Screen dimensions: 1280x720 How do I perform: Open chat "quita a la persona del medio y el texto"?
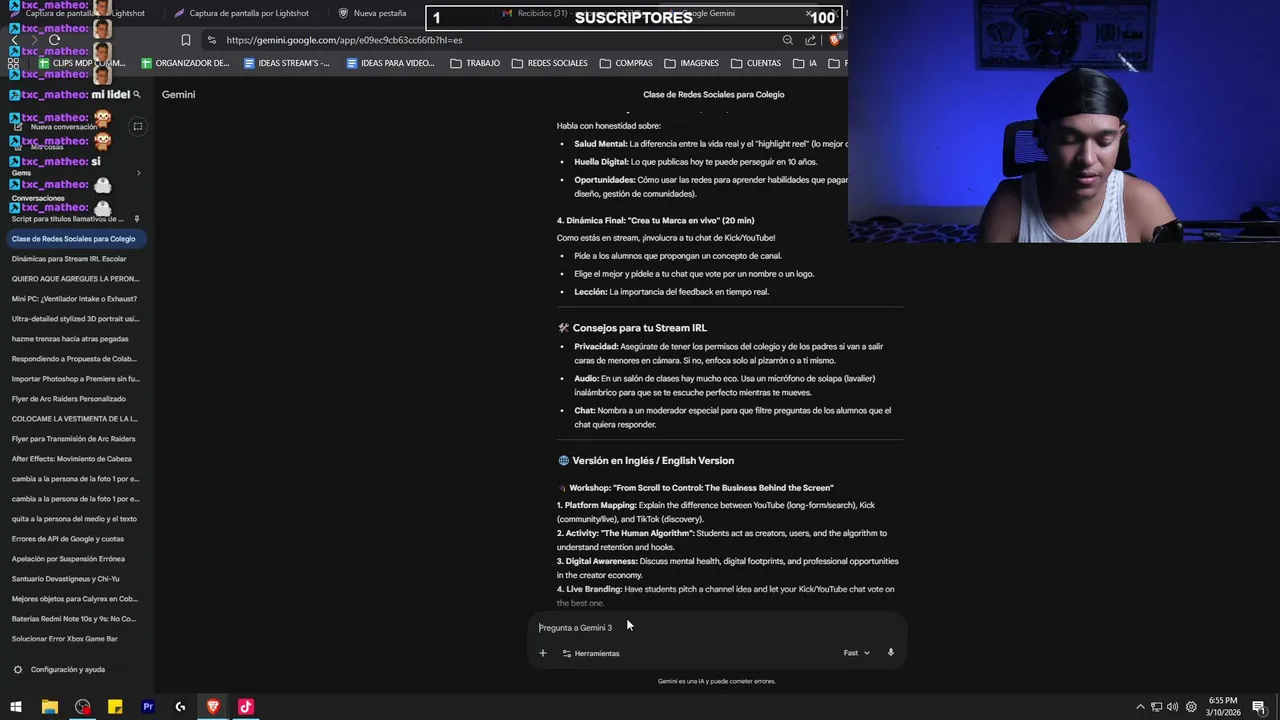click(74, 519)
